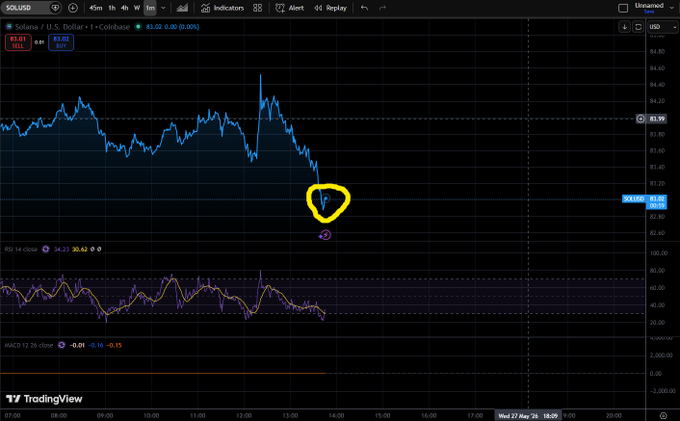This screenshot has height=421, width=680.
Task: Click the RSI 14 close indicator label
Action: (x=21, y=249)
